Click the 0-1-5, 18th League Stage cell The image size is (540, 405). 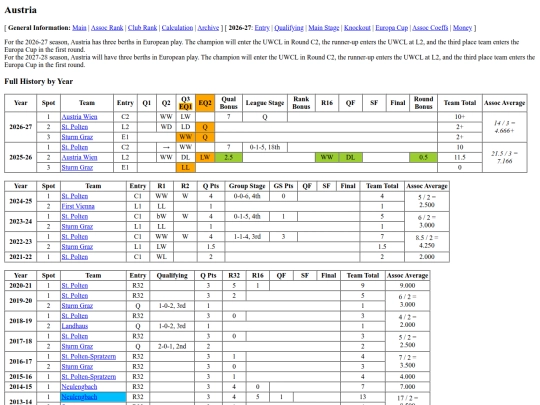[265, 147]
